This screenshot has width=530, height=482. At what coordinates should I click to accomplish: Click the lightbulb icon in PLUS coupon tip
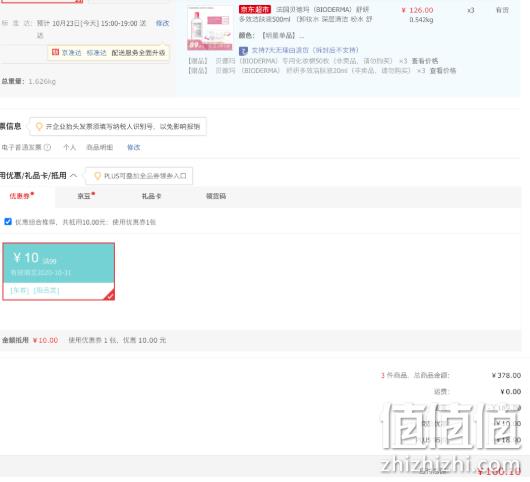click(97, 176)
